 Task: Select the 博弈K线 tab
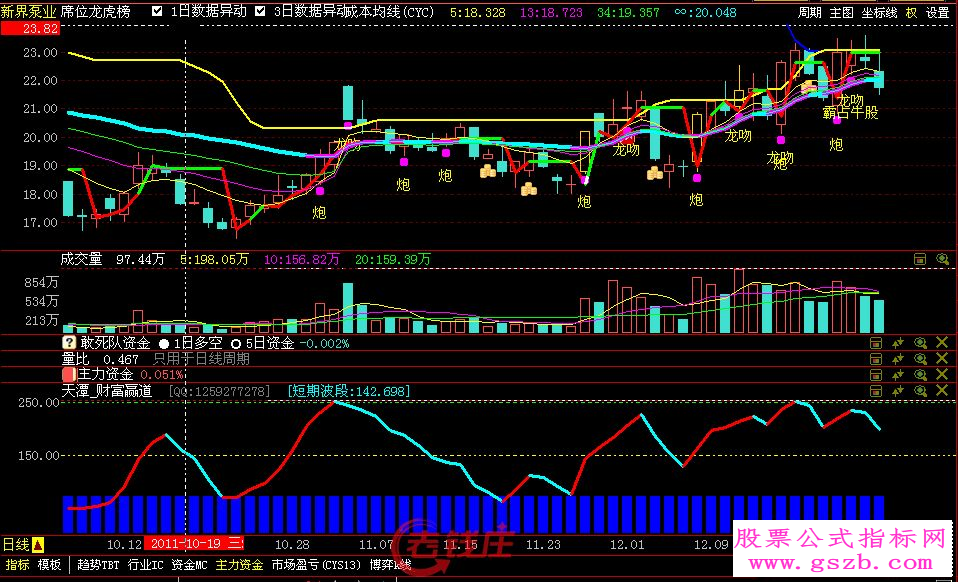pyautogui.click(x=390, y=565)
